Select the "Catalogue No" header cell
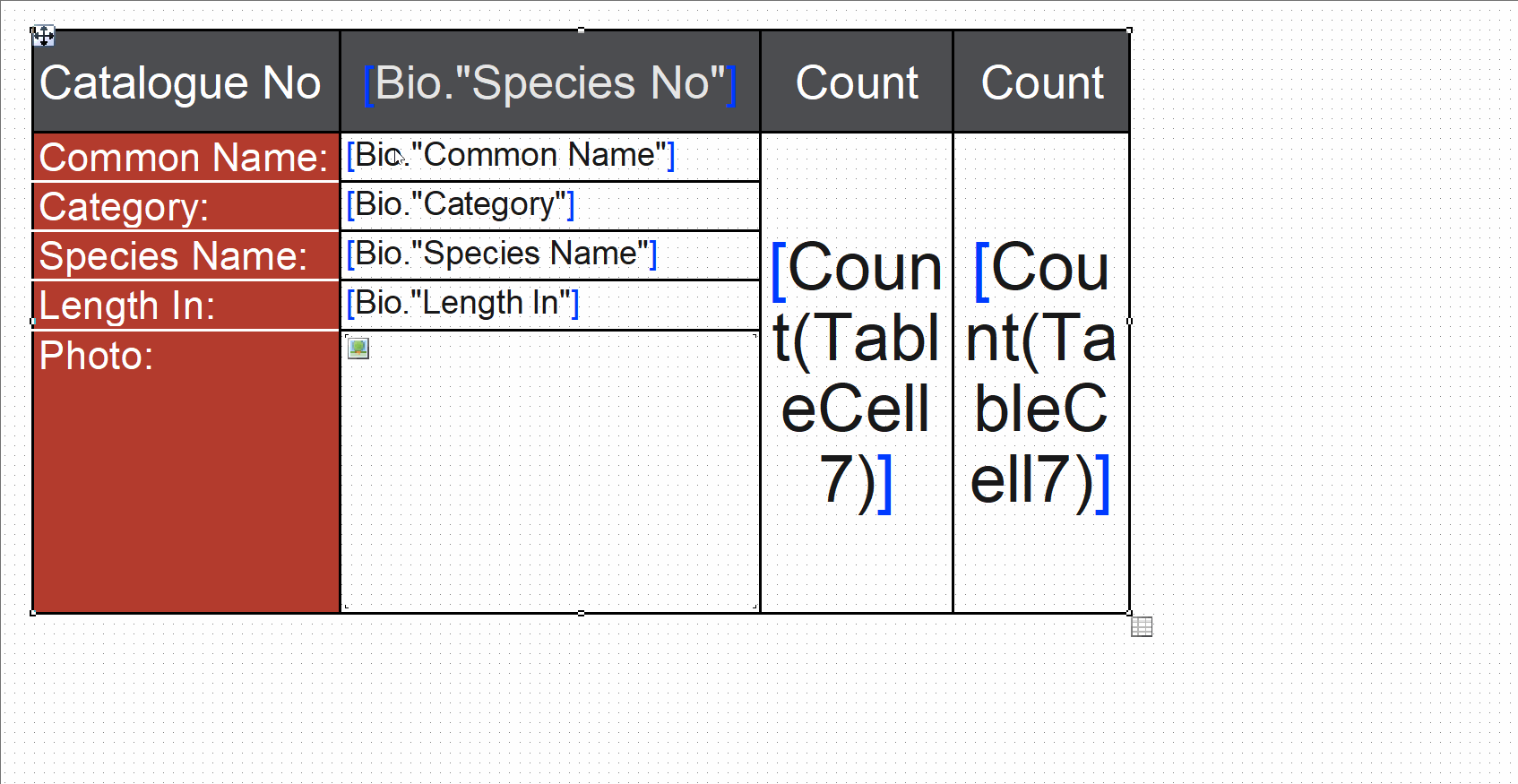The image size is (1518, 784). 185,82
